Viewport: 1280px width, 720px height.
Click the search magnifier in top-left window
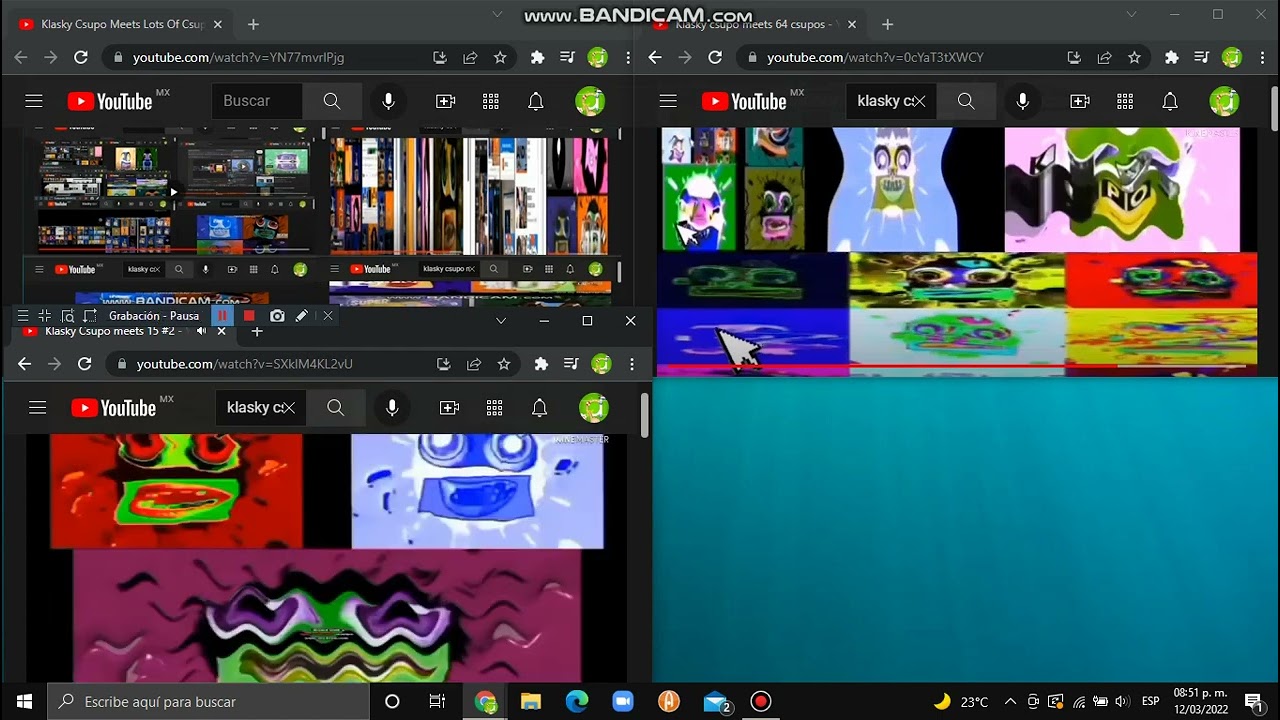[332, 101]
